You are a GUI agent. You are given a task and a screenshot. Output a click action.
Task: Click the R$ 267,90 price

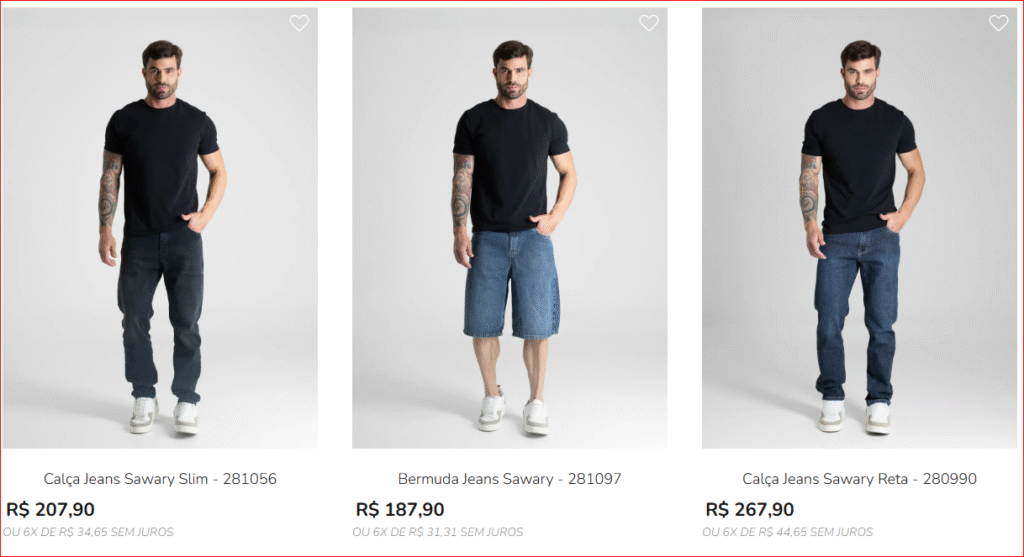pyautogui.click(x=750, y=510)
